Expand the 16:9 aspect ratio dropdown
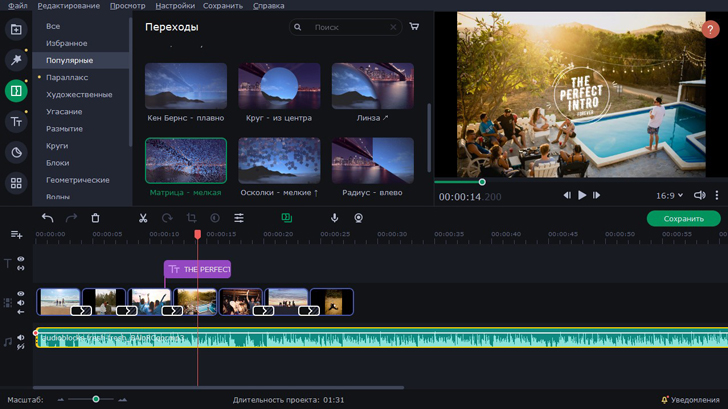Viewport: 728px width, 409px height. [669, 196]
